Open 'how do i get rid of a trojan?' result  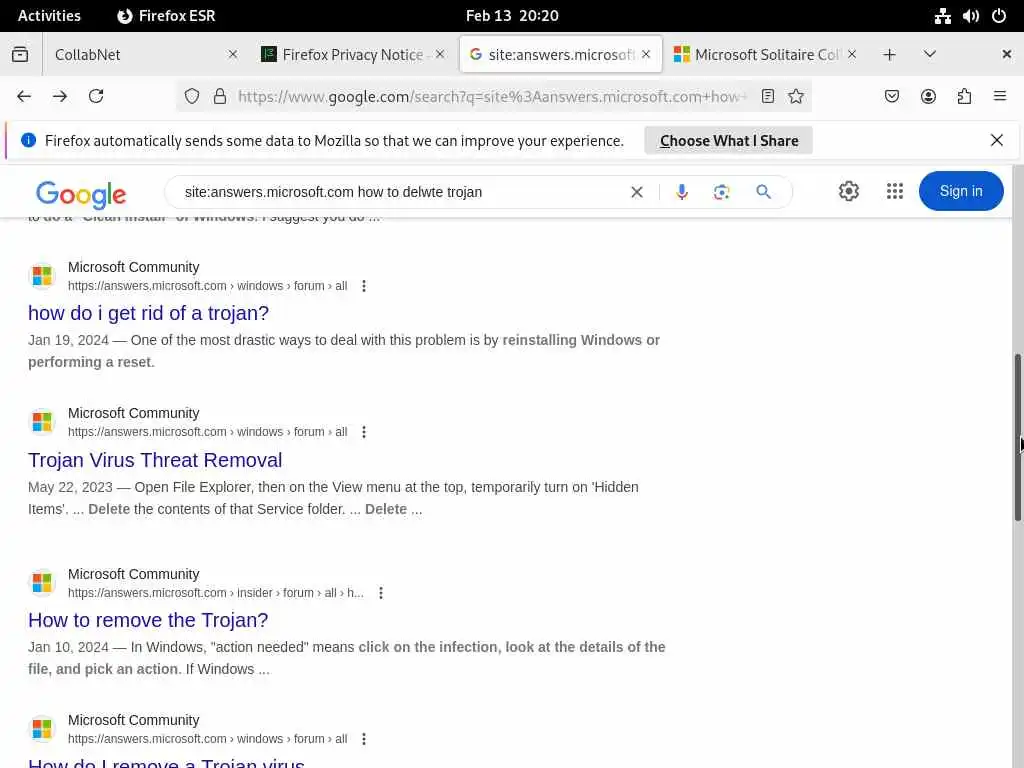(x=148, y=313)
